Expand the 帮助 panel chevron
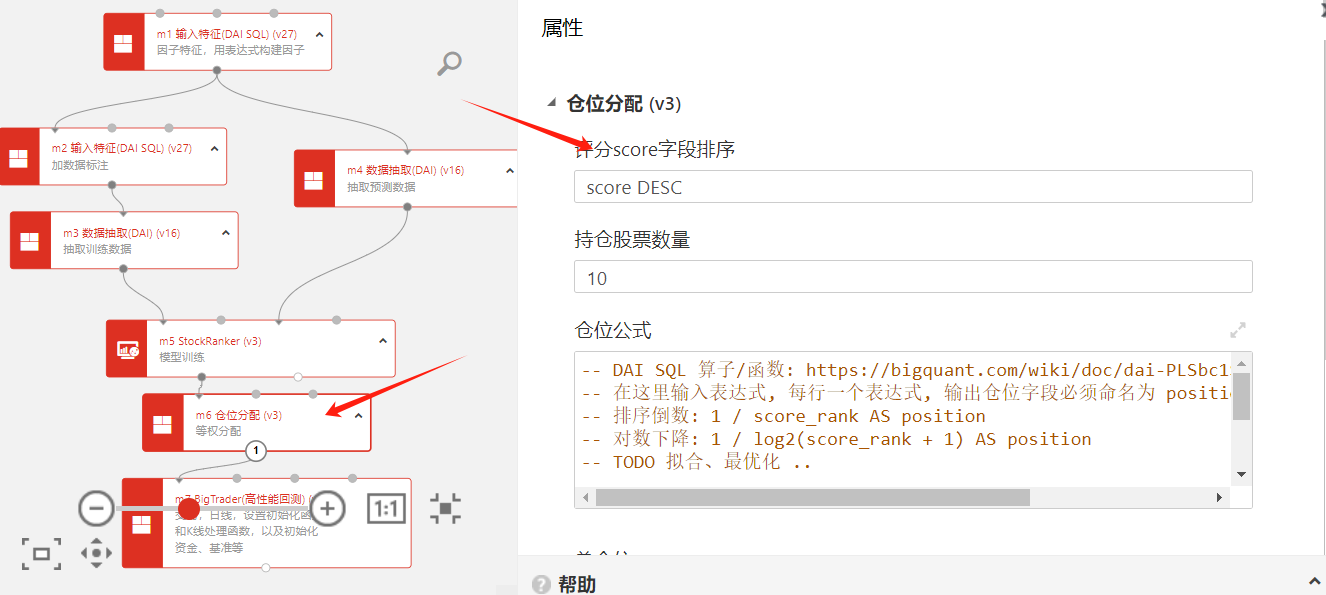Screen dimensions: 1326x595 1314,582
